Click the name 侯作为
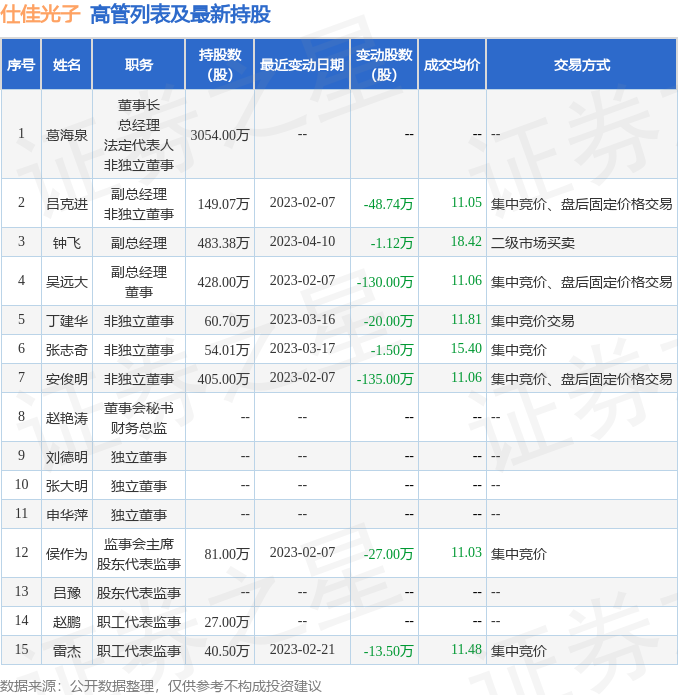Screen dimensions: 678x695 coord(66,554)
